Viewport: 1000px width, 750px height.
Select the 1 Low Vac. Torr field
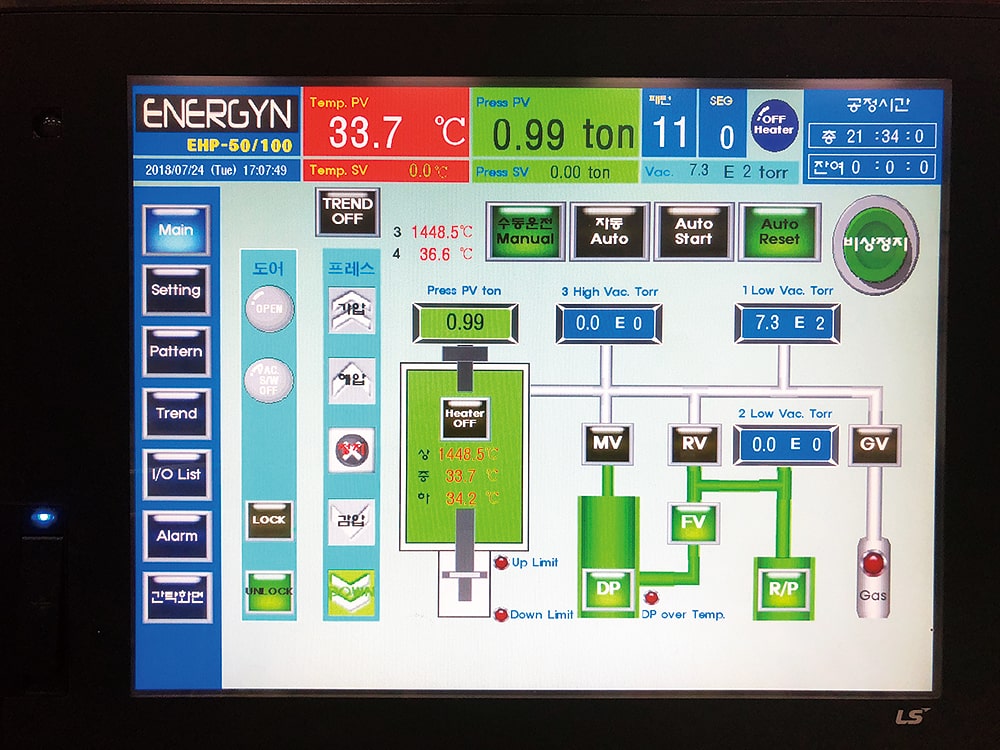point(788,323)
